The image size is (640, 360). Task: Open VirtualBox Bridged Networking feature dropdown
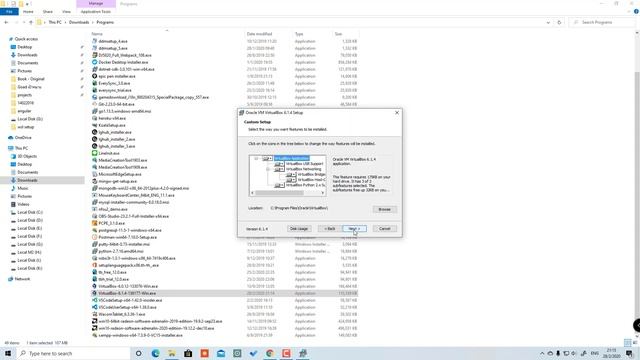(291, 175)
